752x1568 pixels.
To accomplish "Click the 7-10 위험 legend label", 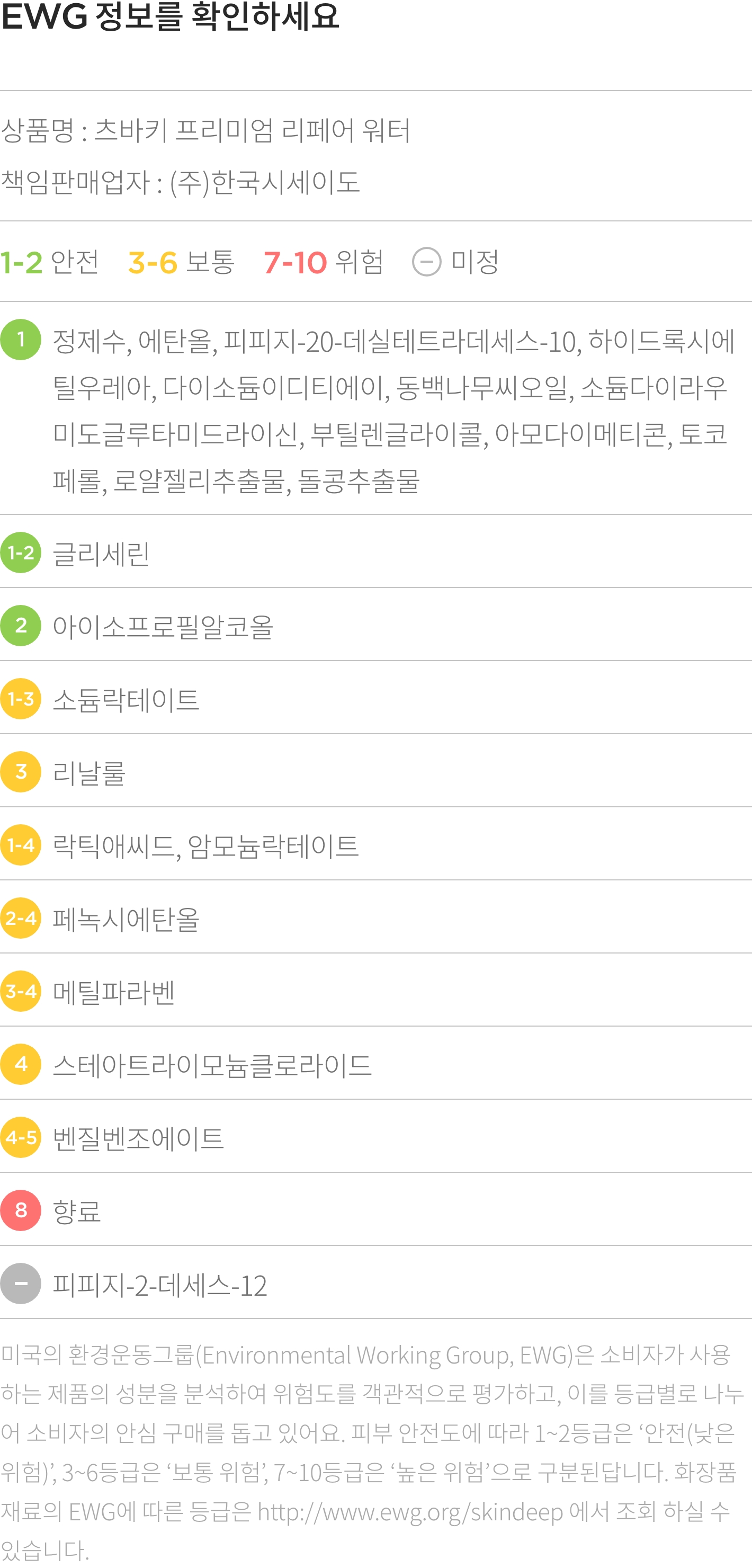I will (324, 262).
